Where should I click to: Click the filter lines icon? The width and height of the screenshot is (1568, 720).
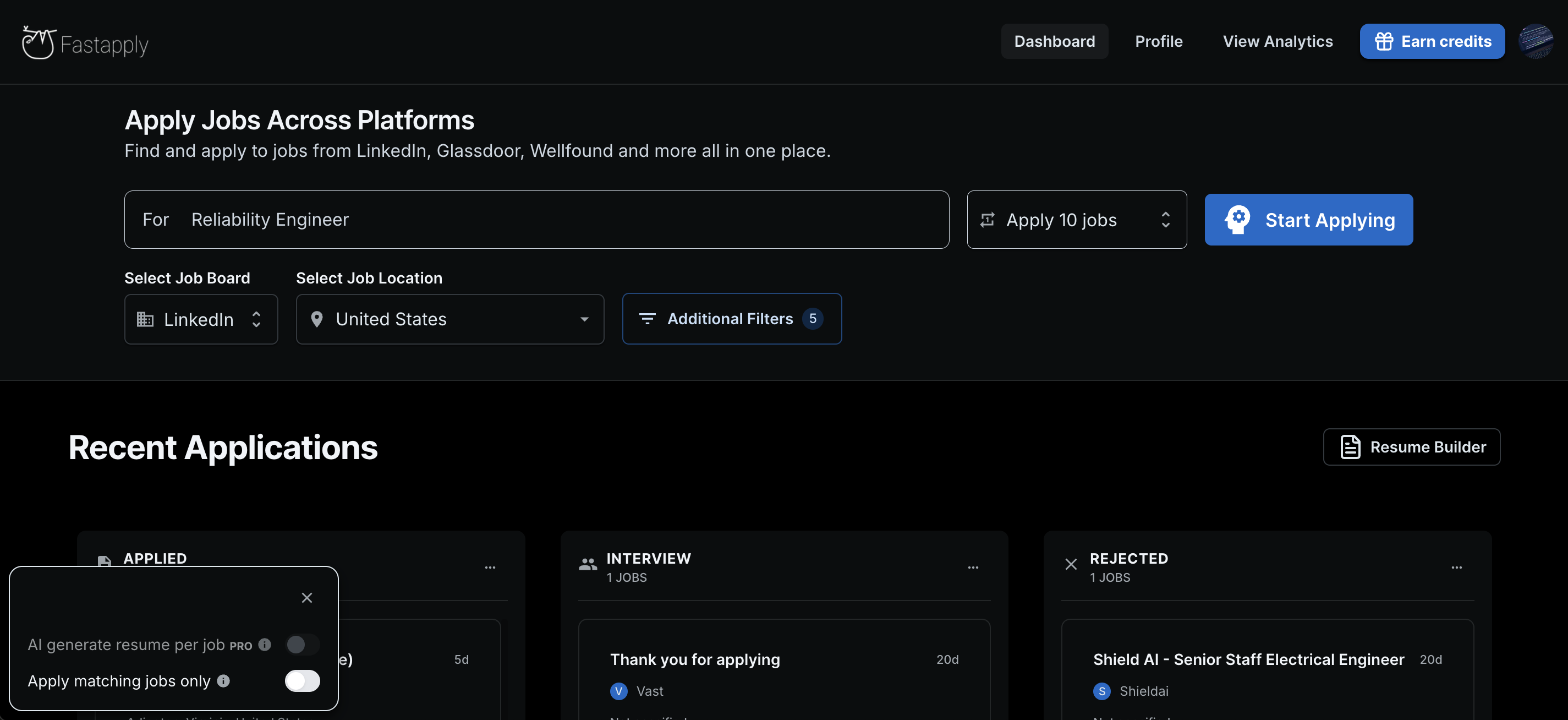[647, 319]
